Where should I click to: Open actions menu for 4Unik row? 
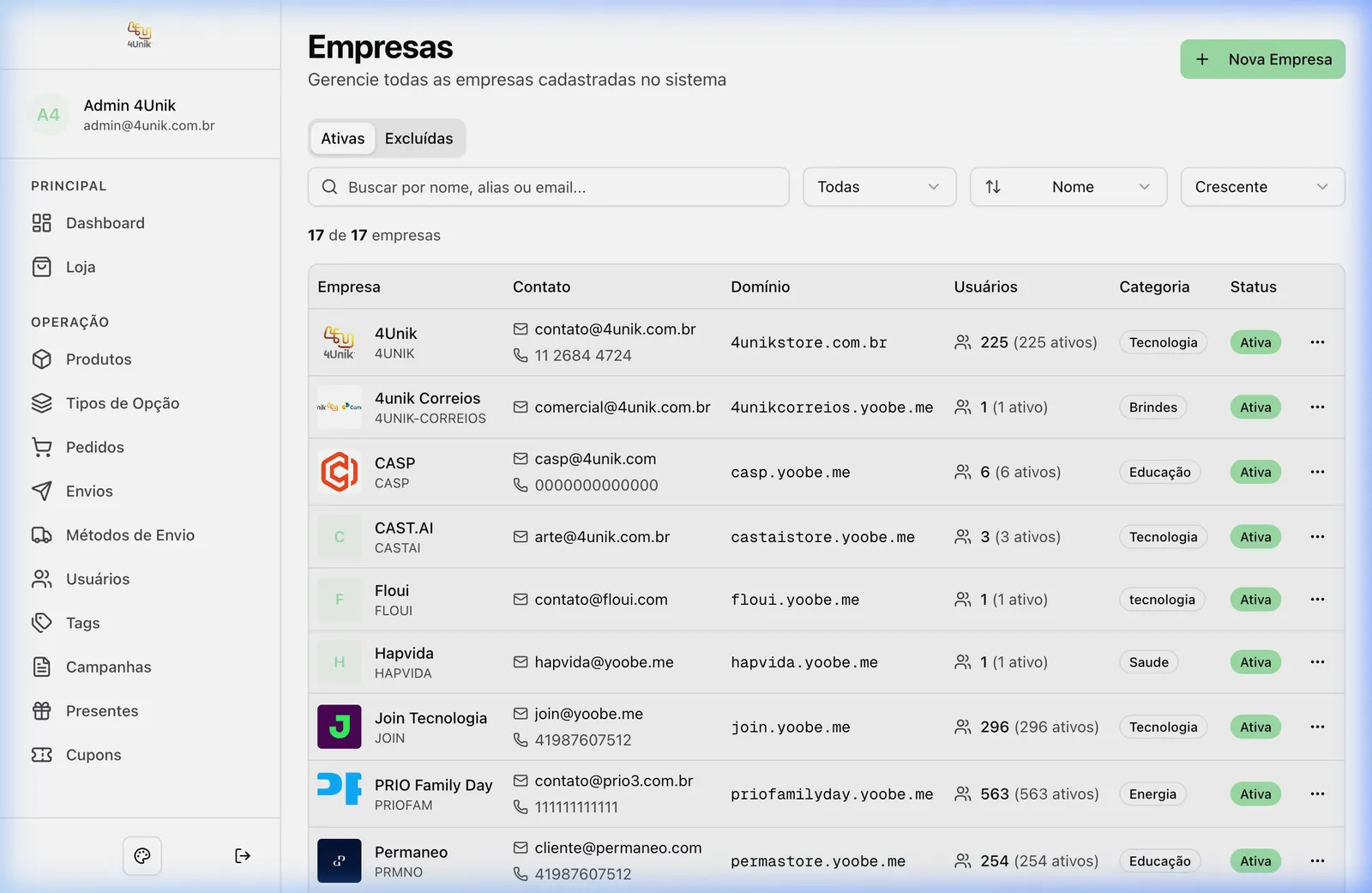click(x=1318, y=342)
